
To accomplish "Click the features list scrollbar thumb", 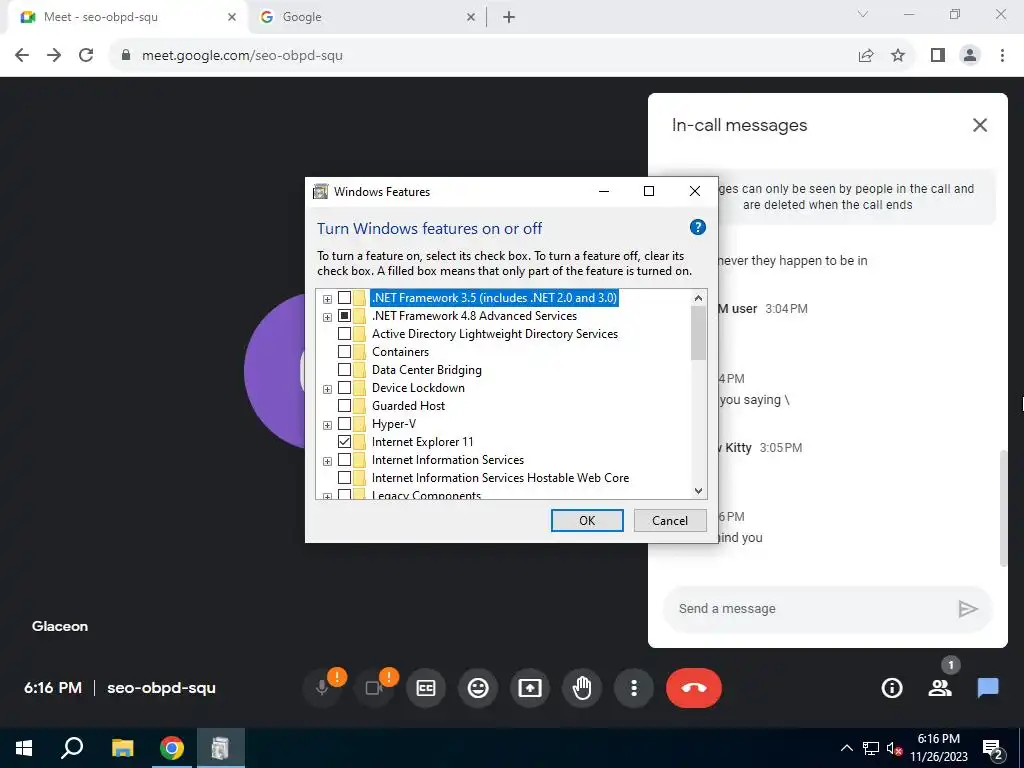I will (698, 332).
